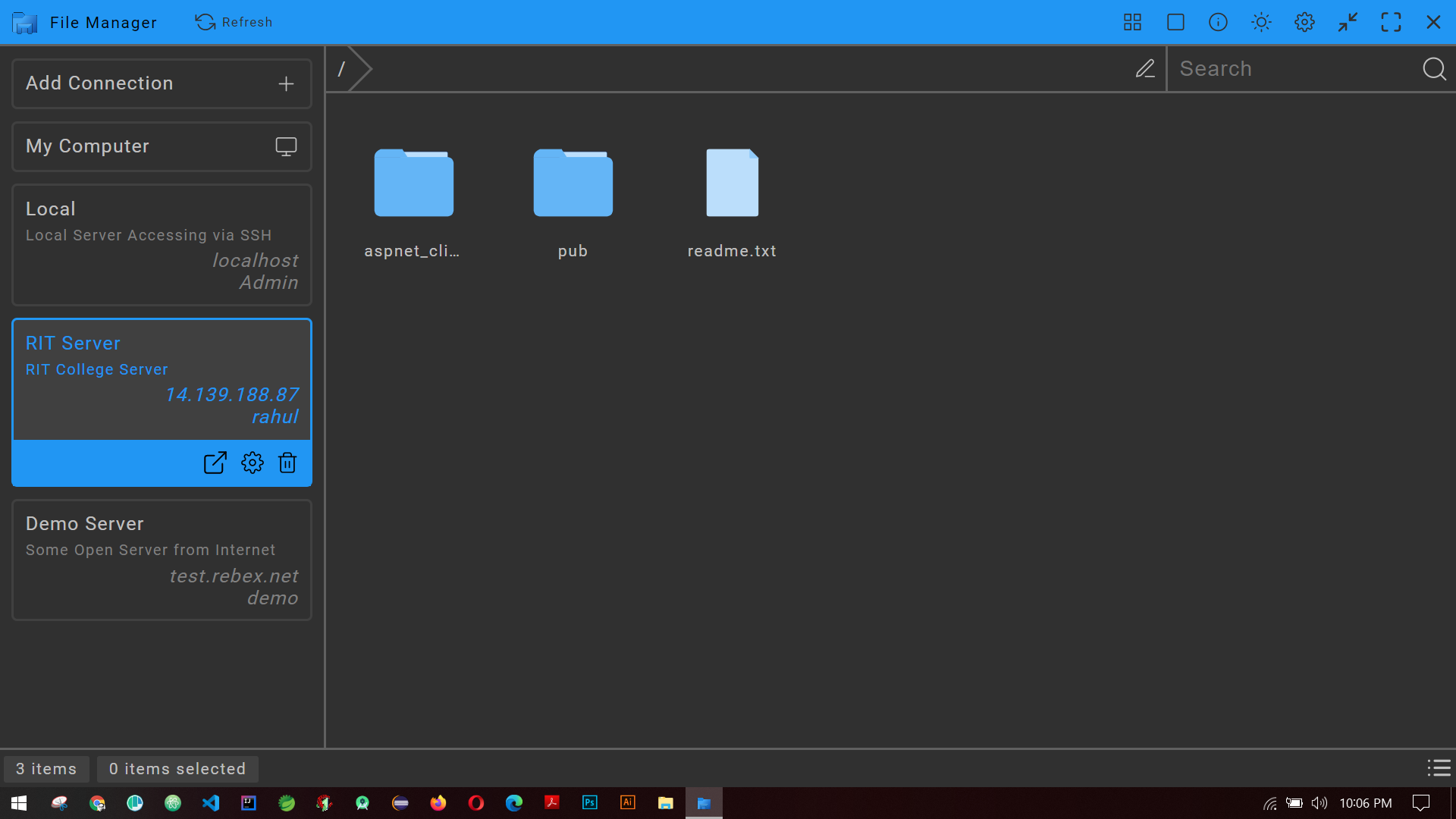
Task: Open the application info dialog
Action: coord(1217,22)
